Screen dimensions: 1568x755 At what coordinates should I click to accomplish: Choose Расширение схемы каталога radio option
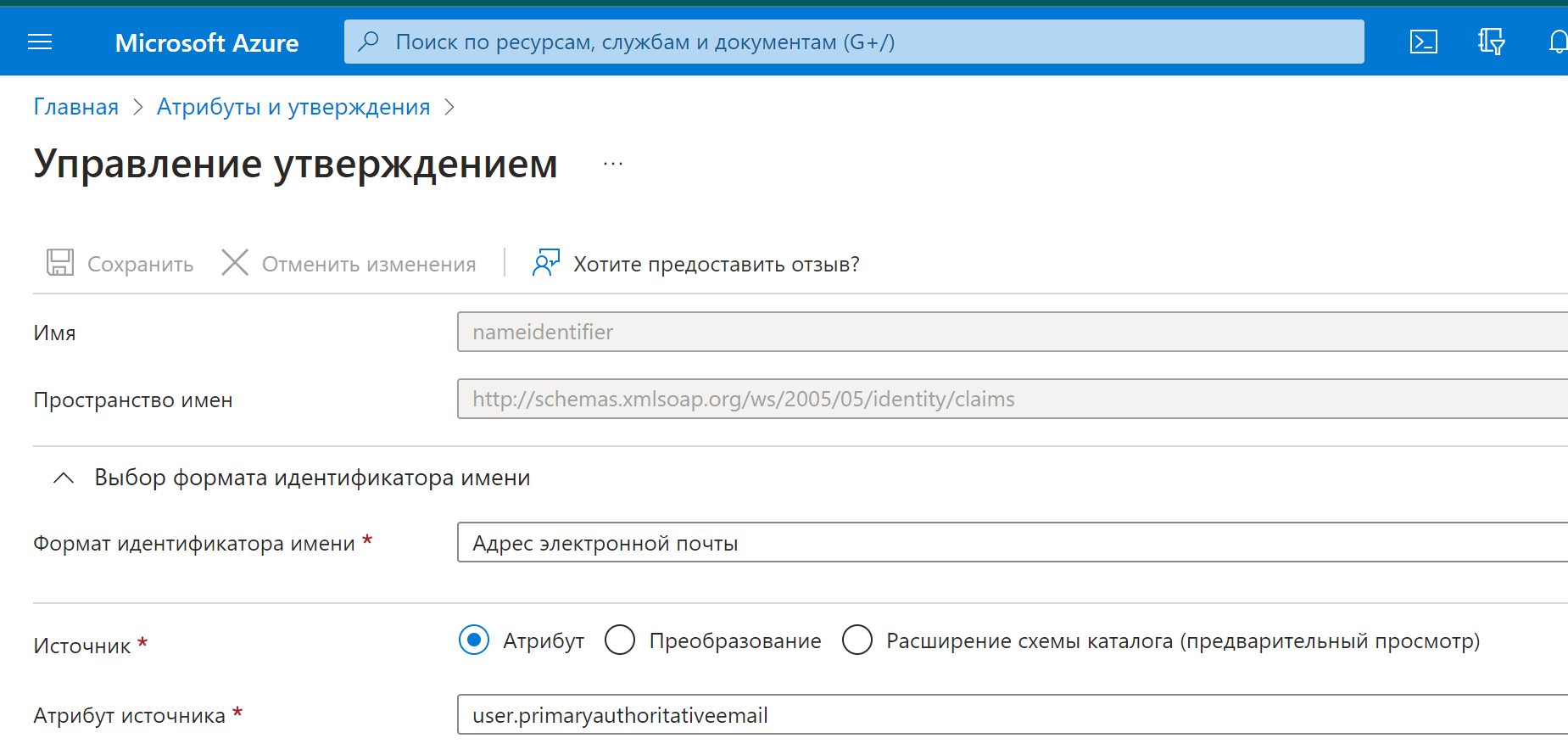(x=857, y=640)
